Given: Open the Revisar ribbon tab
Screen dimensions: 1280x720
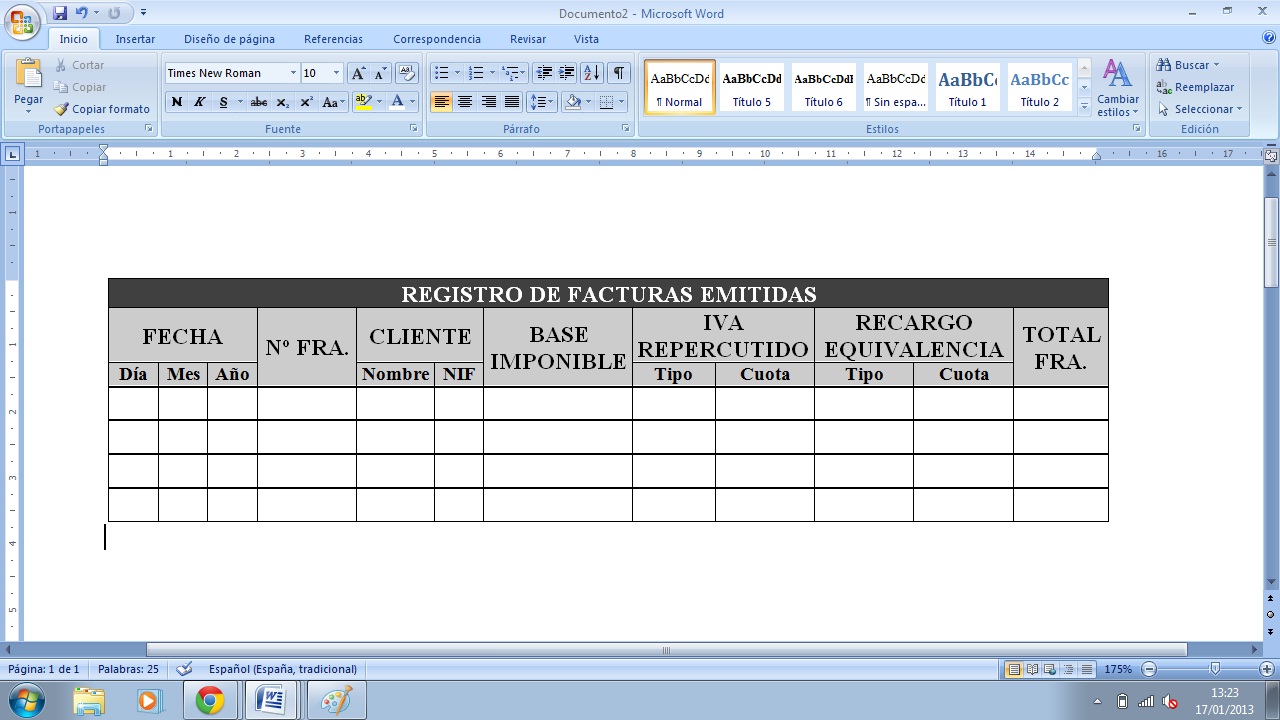Looking at the screenshot, I should tap(527, 39).
